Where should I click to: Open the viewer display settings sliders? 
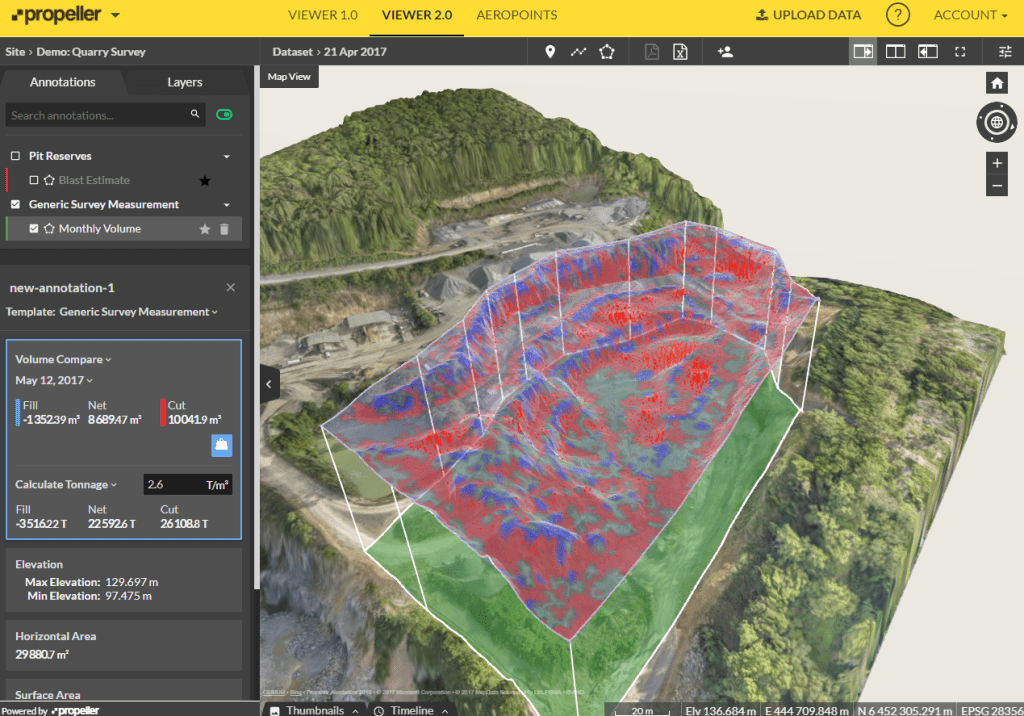point(1004,51)
